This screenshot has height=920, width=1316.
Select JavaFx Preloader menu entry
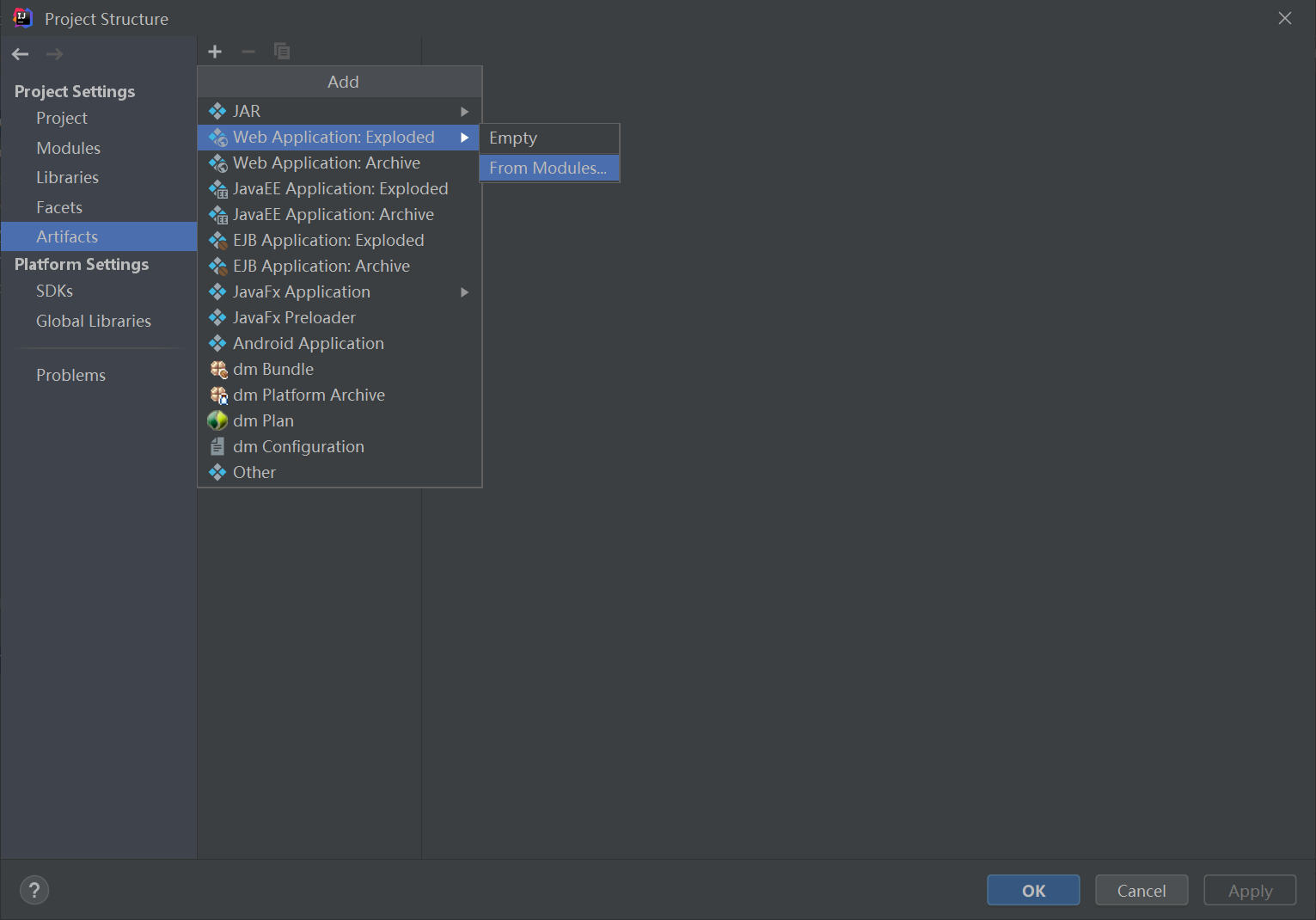tap(340, 317)
